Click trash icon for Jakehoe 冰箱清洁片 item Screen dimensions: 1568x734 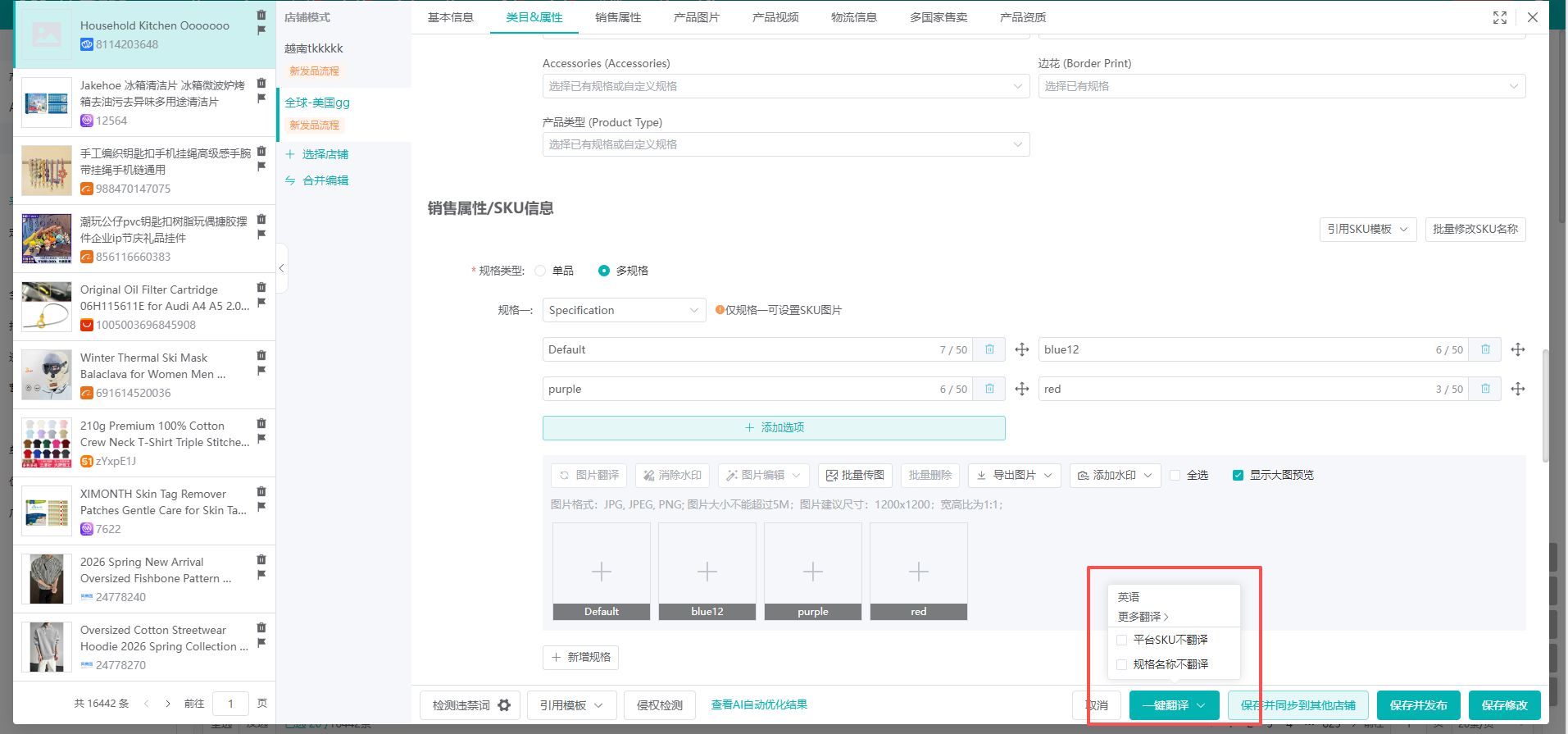point(261,83)
